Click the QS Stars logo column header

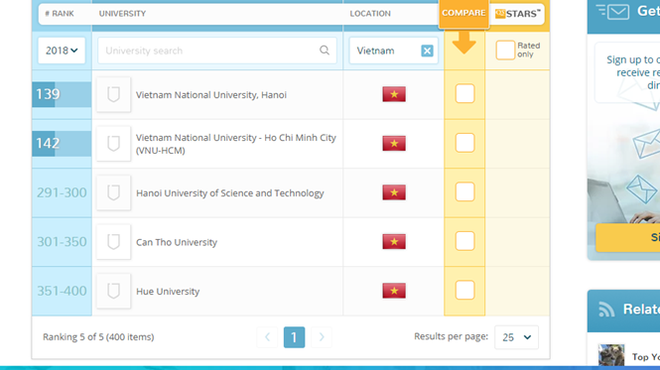pos(517,14)
